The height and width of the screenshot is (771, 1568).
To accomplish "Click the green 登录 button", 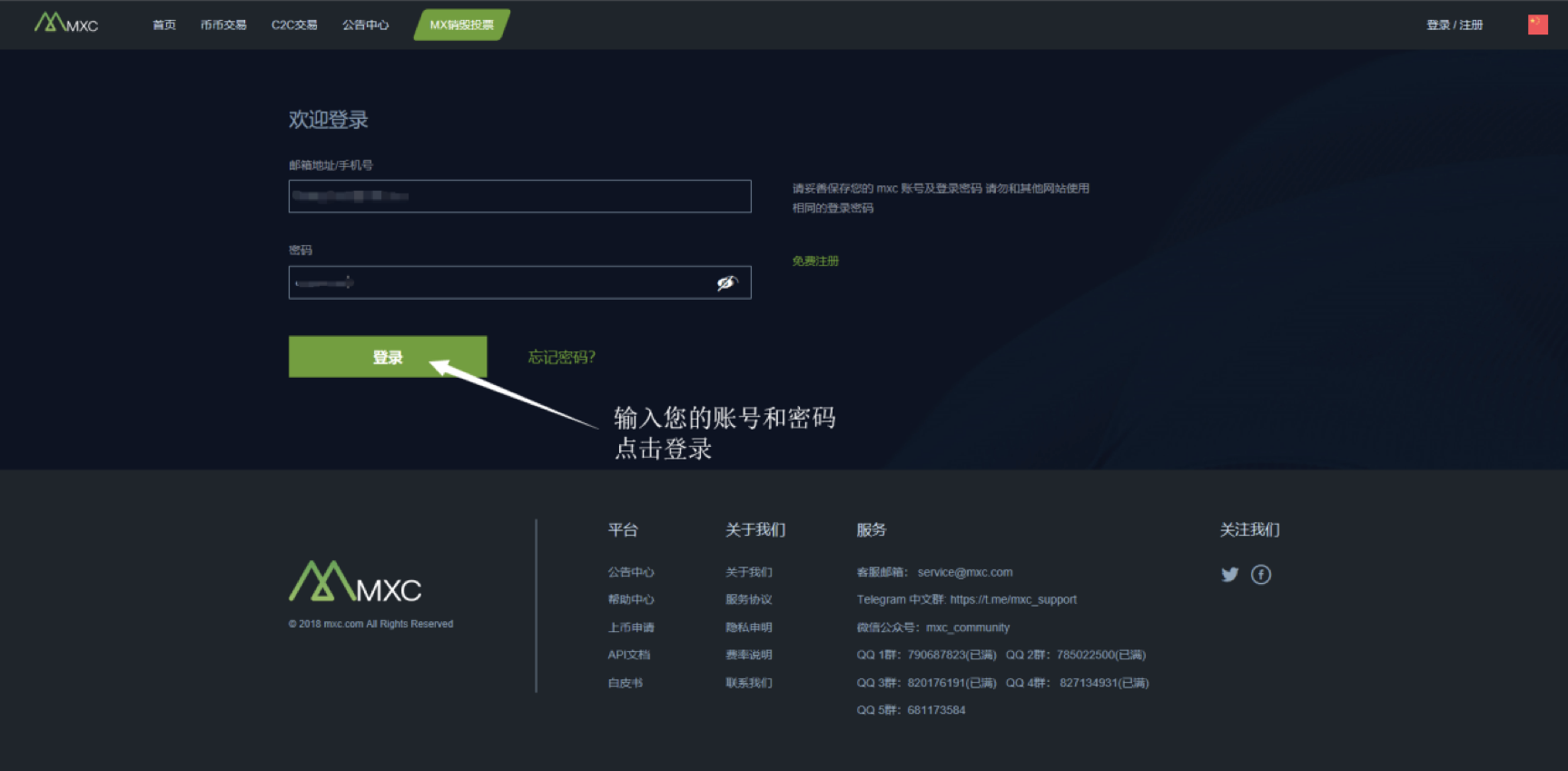I will [388, 357].
